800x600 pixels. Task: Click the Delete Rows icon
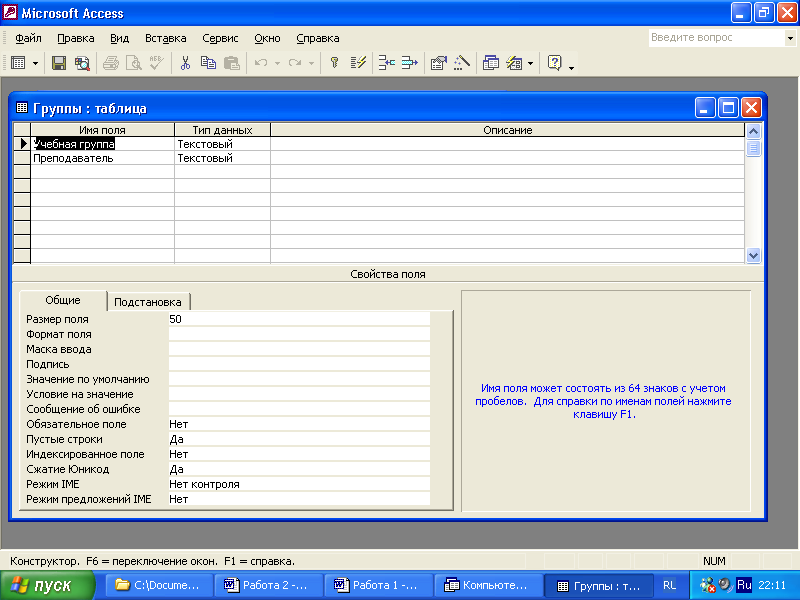click(410, 63)
